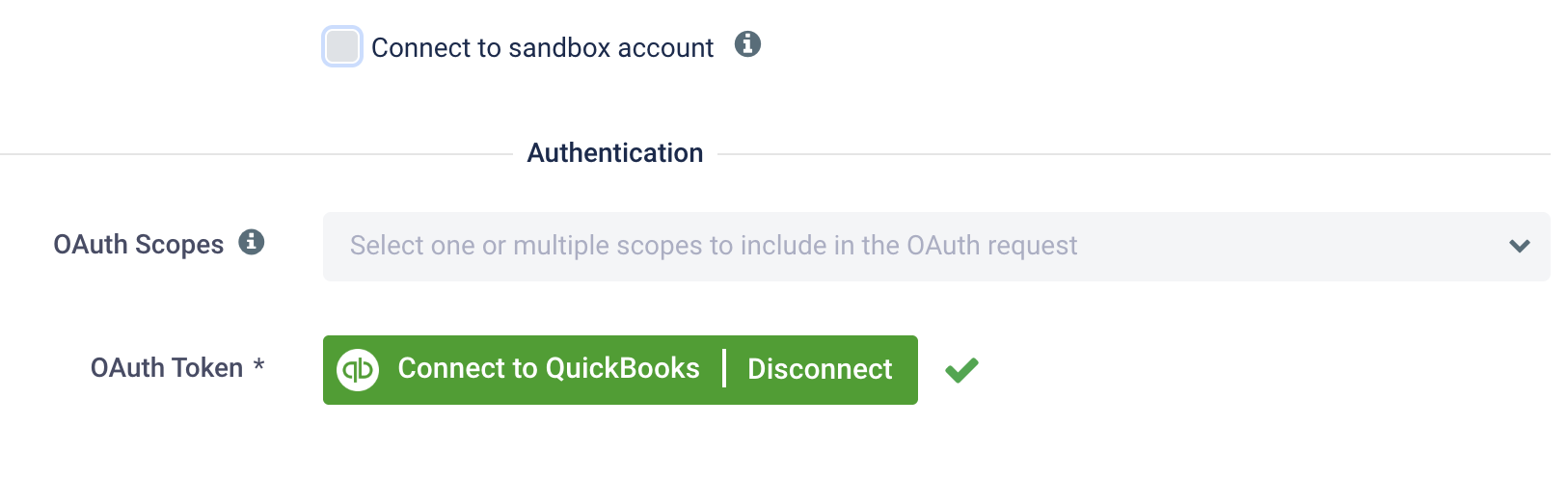The width and height of the screenshot is (1568, 478).
Task: Select the Authentication section heading
Action: coord(615,153)
